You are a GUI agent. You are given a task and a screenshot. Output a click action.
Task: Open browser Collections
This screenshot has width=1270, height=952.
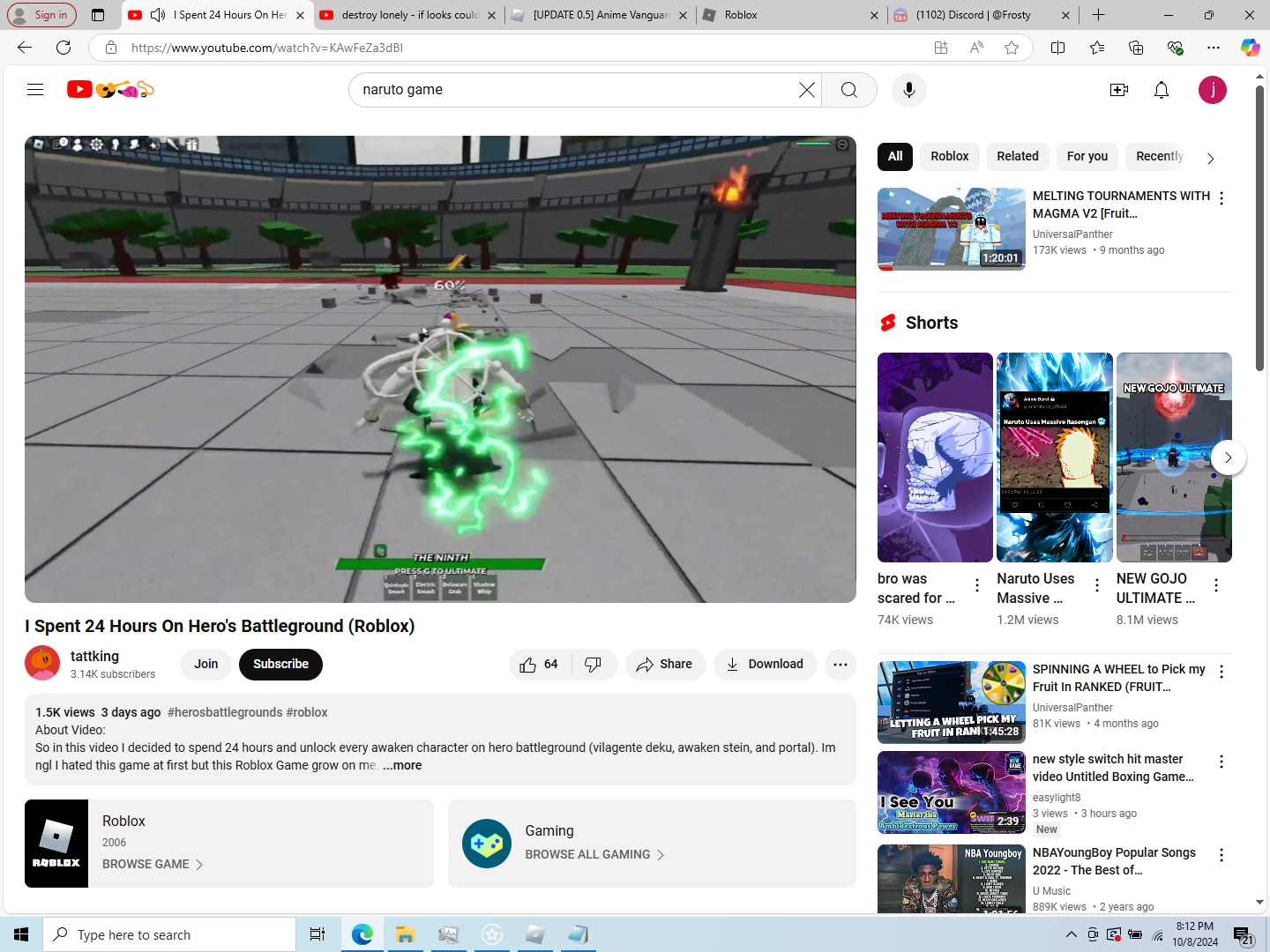tap(1136, 48)
